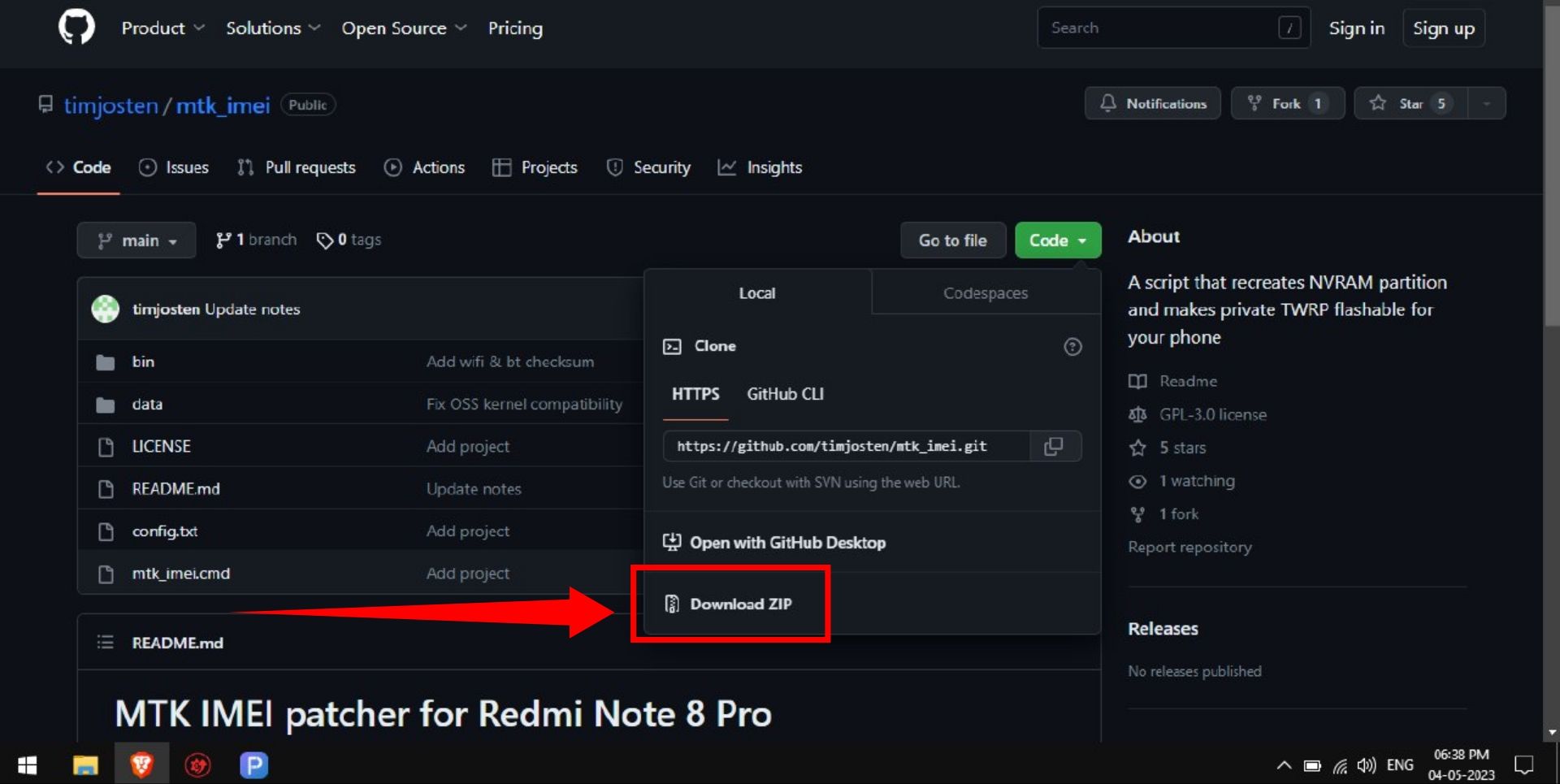The height and width of the screenshot is (784, 1560).
Task: Click Report repository link
Action: 1189,548
